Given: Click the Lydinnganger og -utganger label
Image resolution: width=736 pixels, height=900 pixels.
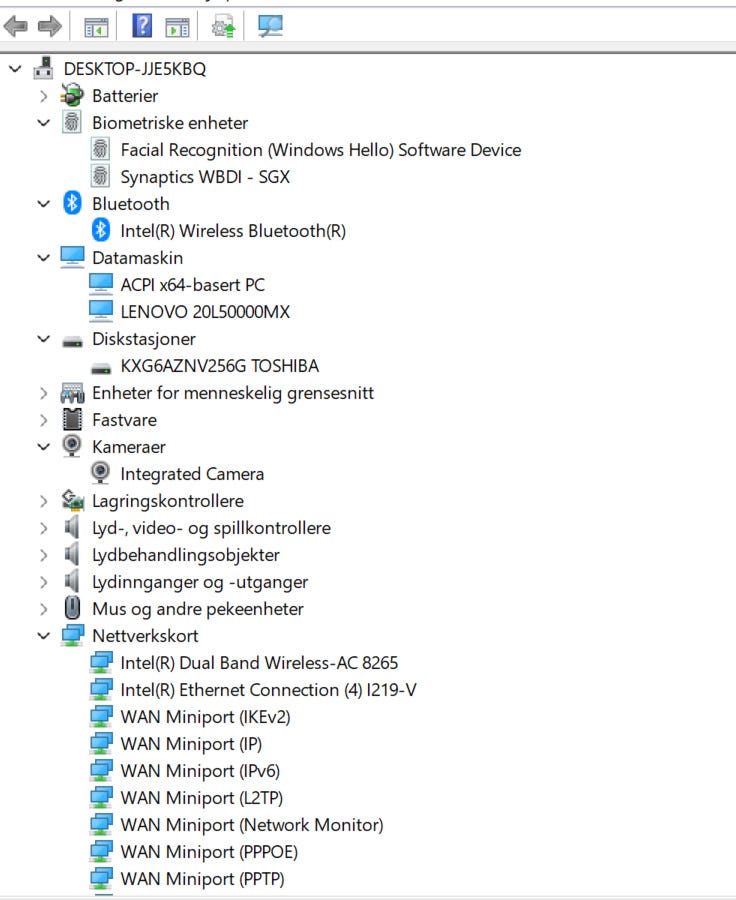Looking at the screenshot, I should (x=200, y=582).
